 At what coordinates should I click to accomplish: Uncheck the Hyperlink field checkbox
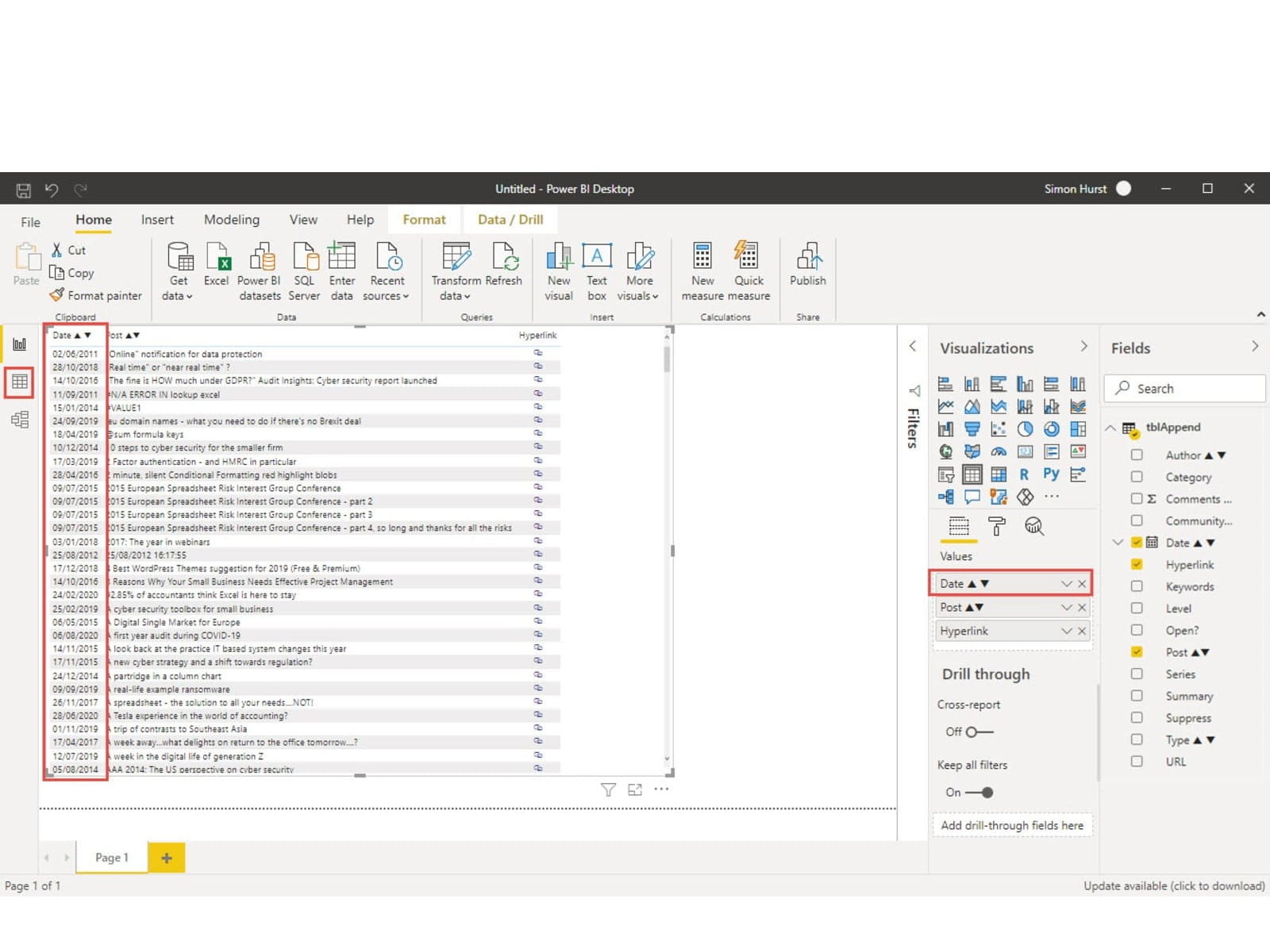click(x=1137, y=565)
